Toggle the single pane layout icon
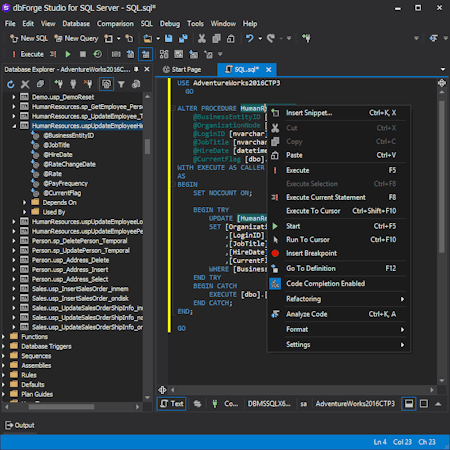 tap(424, 404)
